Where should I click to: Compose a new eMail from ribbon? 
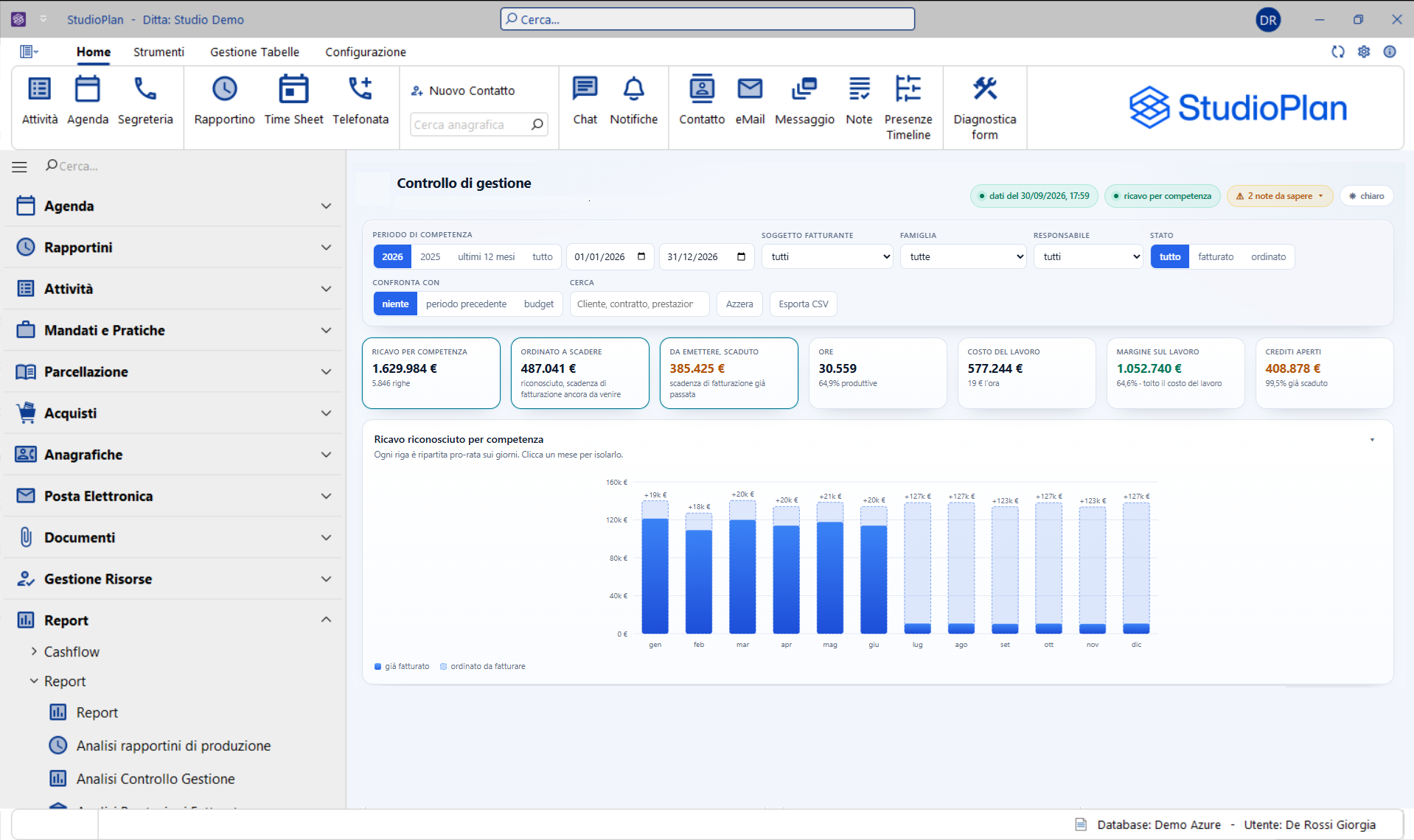tap(750, 100)
